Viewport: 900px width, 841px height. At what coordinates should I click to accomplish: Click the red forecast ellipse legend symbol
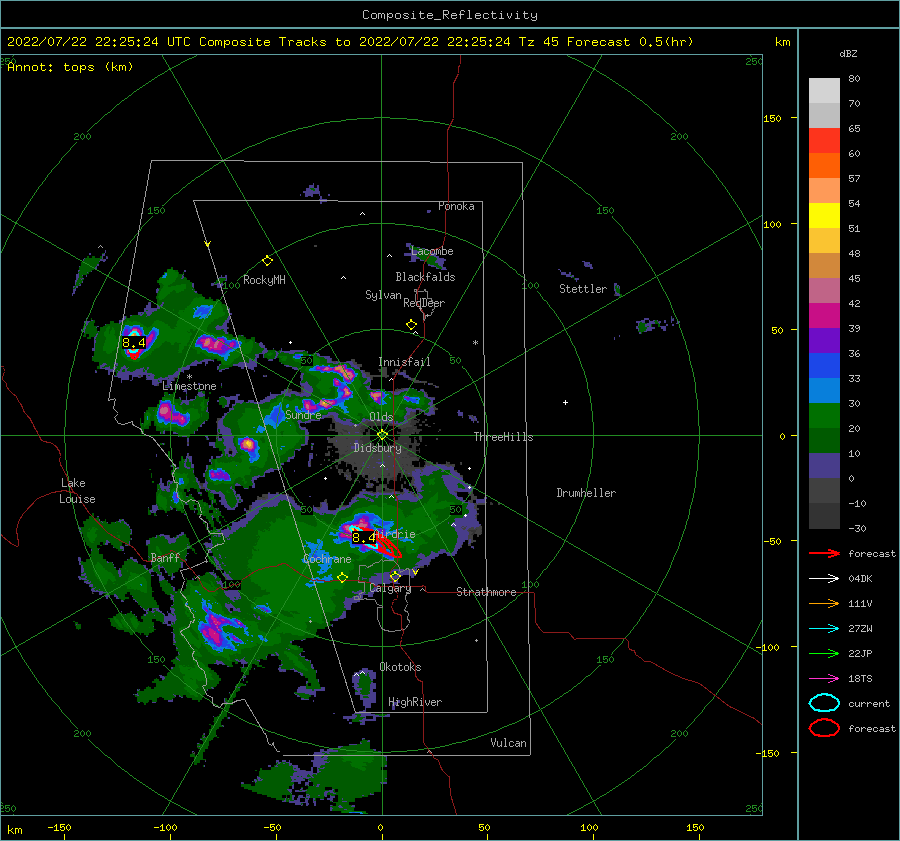[824, 728]
